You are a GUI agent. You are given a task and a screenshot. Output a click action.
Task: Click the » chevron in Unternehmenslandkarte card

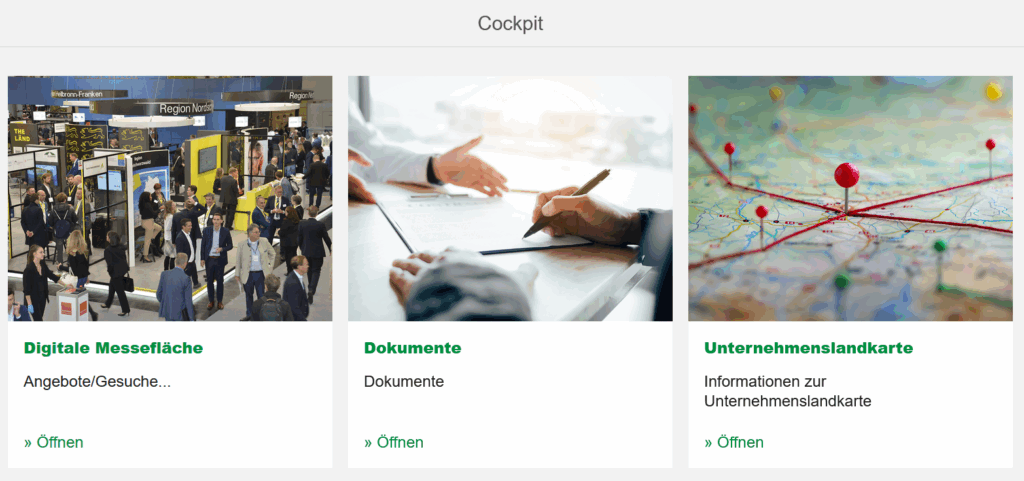click(709, 442)
